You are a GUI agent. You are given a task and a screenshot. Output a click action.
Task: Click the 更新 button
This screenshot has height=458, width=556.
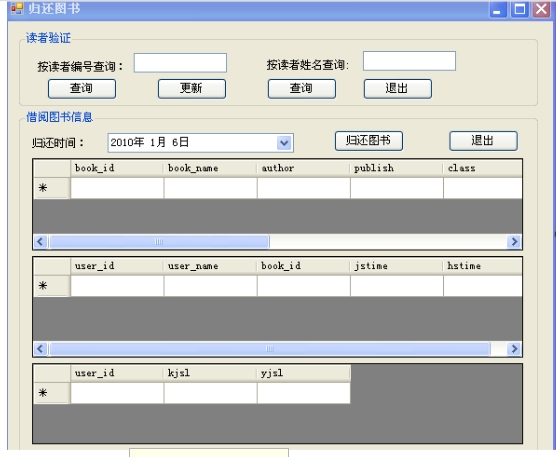(192, 89)
